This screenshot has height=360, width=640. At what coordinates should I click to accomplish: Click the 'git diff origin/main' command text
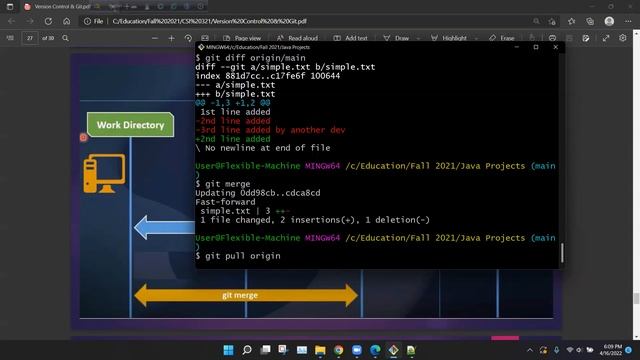coord(255,58)
